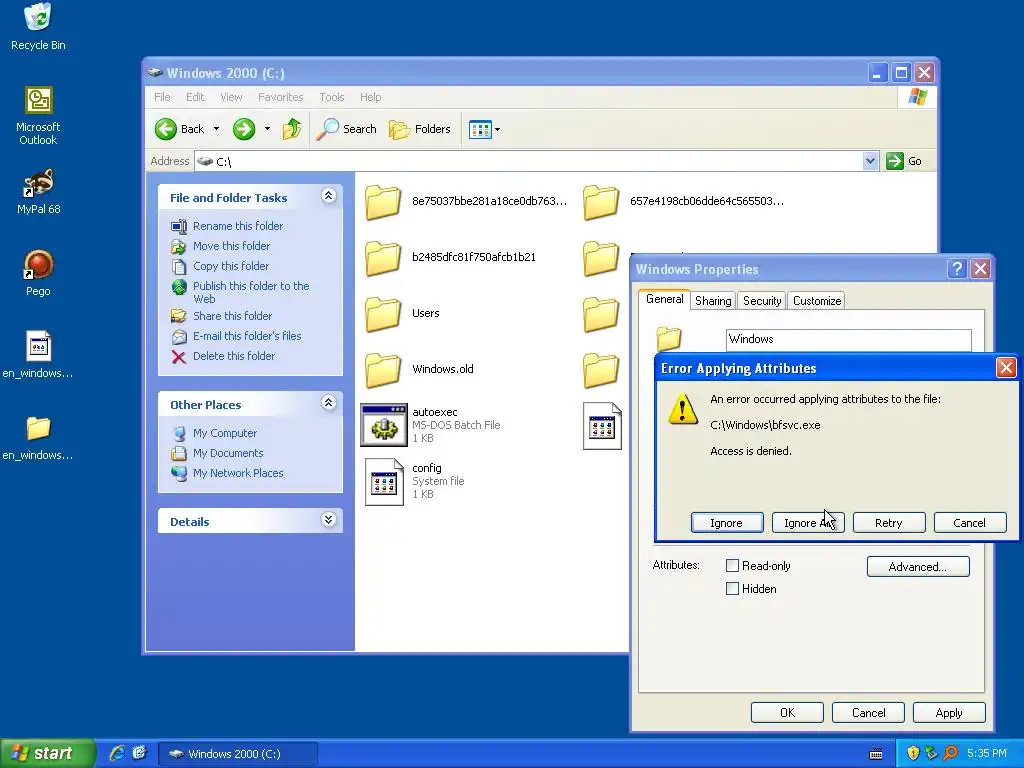The height and width of the screenshot is (768, 1024).
Task: Open the Pego desktop shortcut
Action: click(38, 274)
